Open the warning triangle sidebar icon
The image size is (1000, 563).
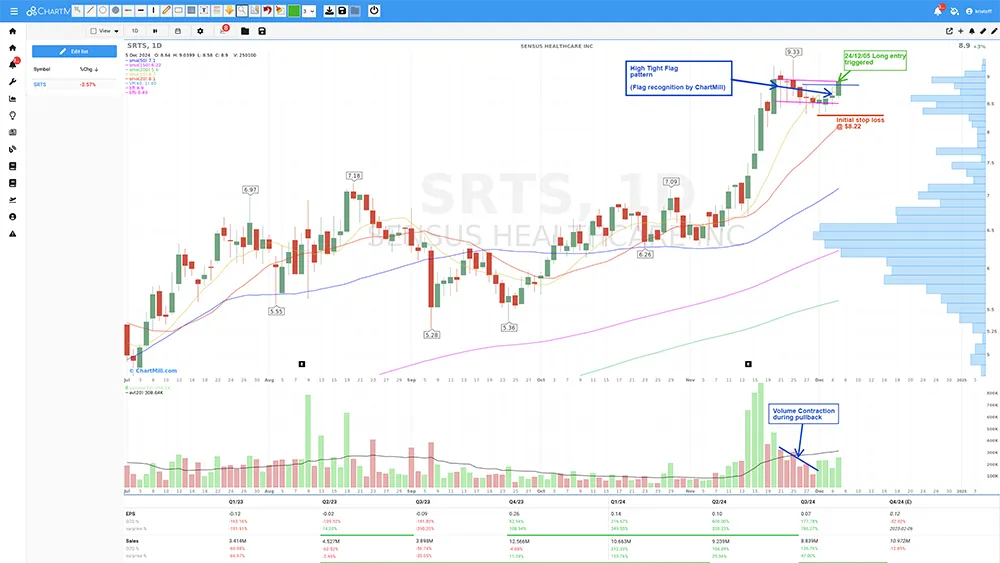pos(12,234)
